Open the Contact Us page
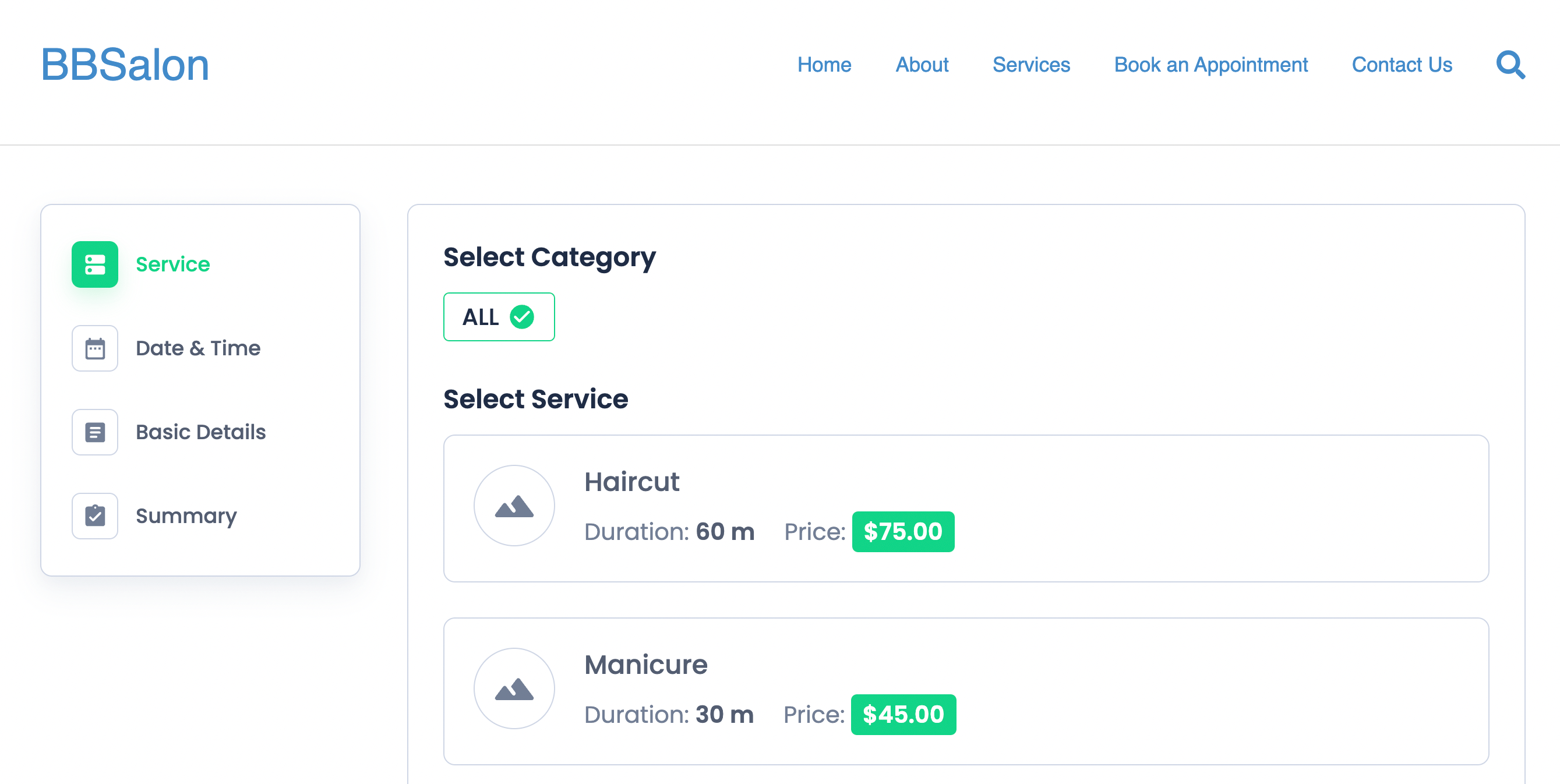 (1402, 65)
